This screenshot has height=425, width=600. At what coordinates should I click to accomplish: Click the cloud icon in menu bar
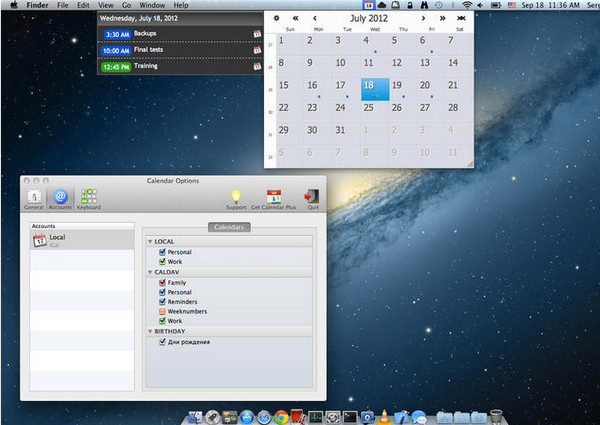click(382, 5)
